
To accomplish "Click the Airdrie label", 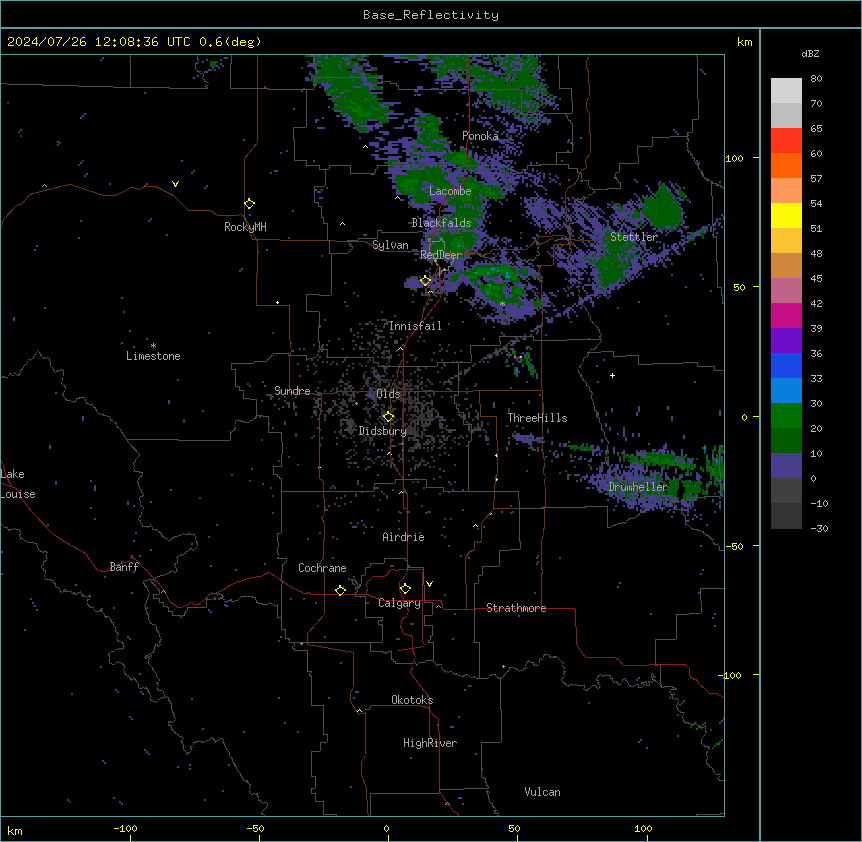I will pos(403,537).
